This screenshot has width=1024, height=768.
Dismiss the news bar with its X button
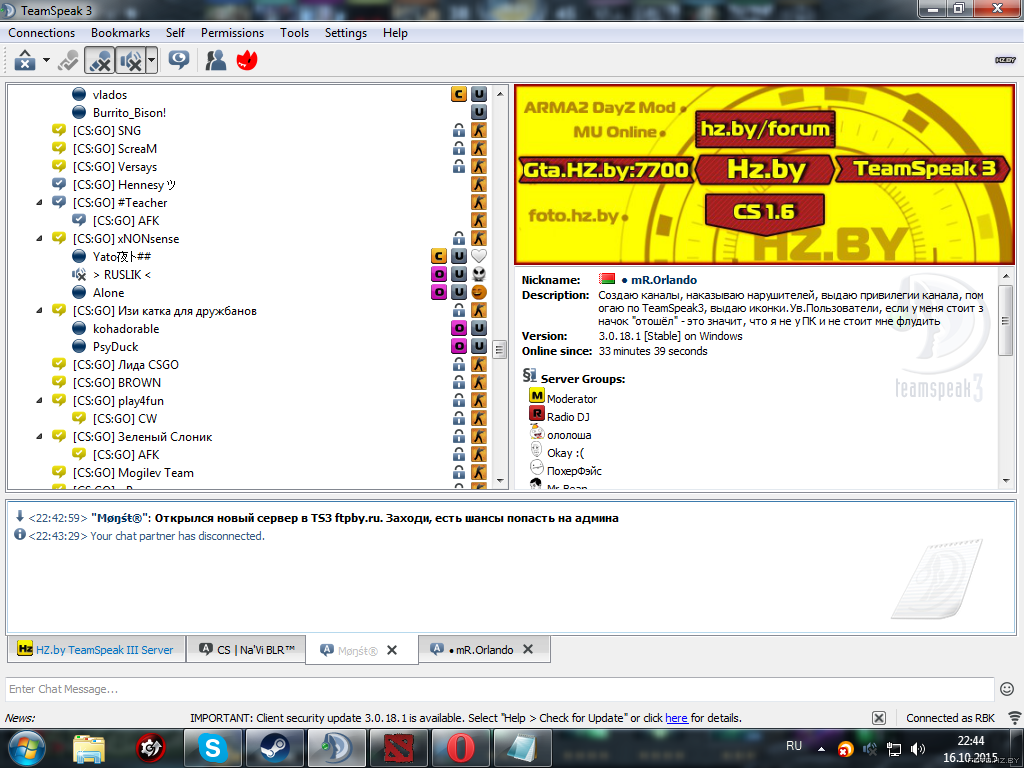(879, 718)
